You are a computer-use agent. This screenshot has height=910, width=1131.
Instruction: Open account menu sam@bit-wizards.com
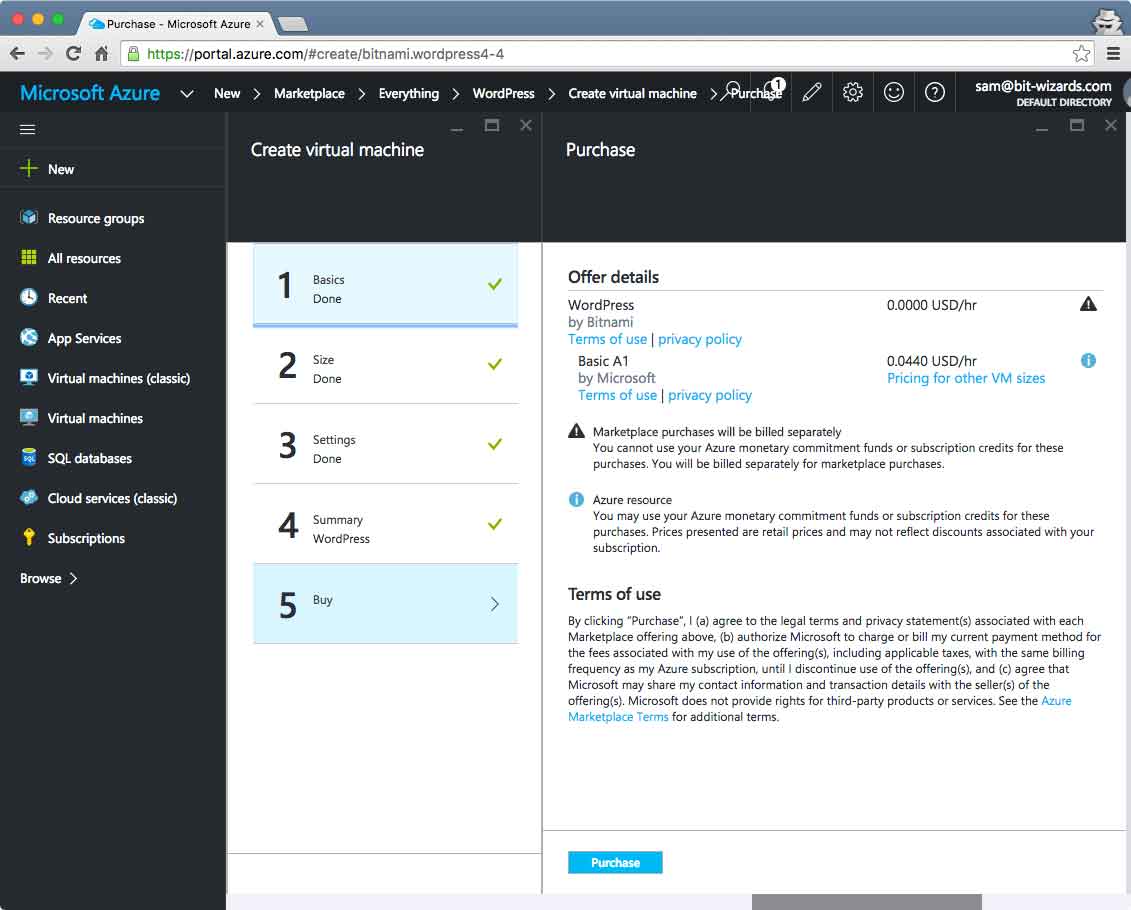tap(1042, 92)
